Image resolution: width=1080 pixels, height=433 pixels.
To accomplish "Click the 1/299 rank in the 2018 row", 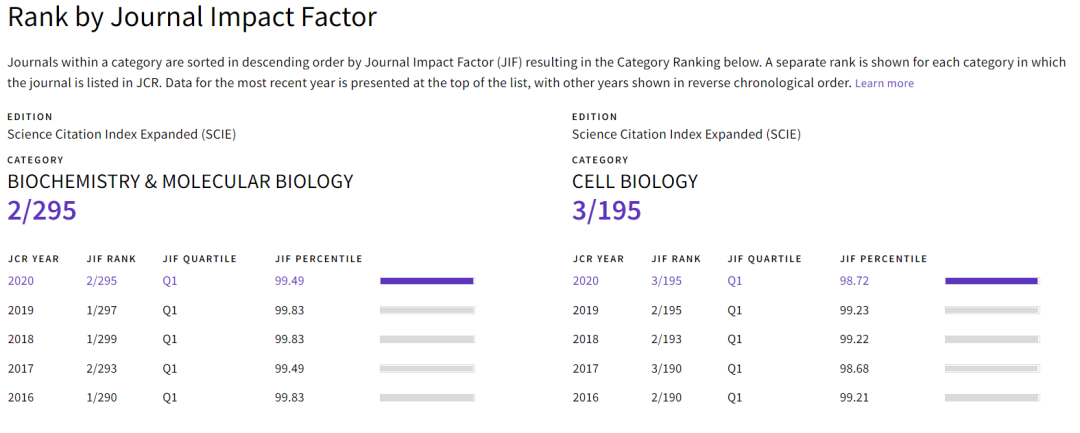I will (x=103, y=339).
